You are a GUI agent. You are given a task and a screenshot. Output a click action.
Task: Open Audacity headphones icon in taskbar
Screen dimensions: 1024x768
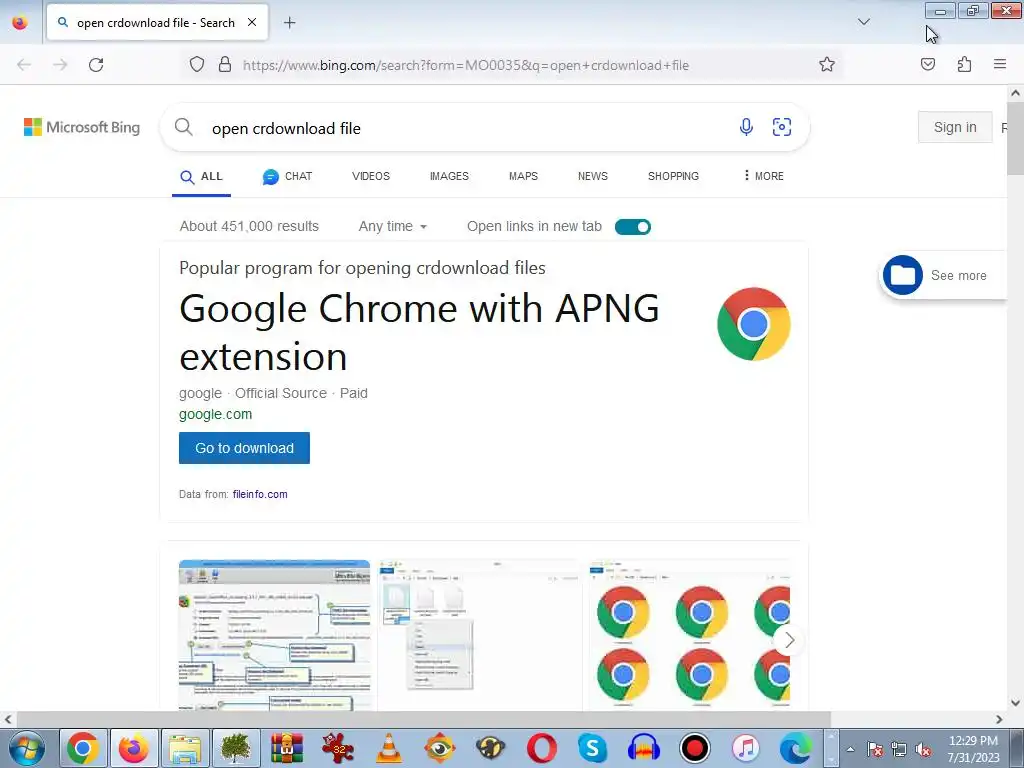tap(644, 748)
